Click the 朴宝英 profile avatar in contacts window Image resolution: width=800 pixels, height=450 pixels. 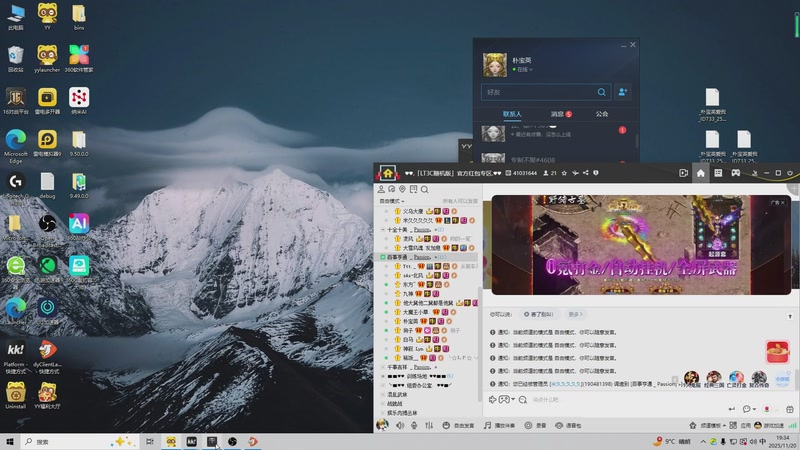495,65
